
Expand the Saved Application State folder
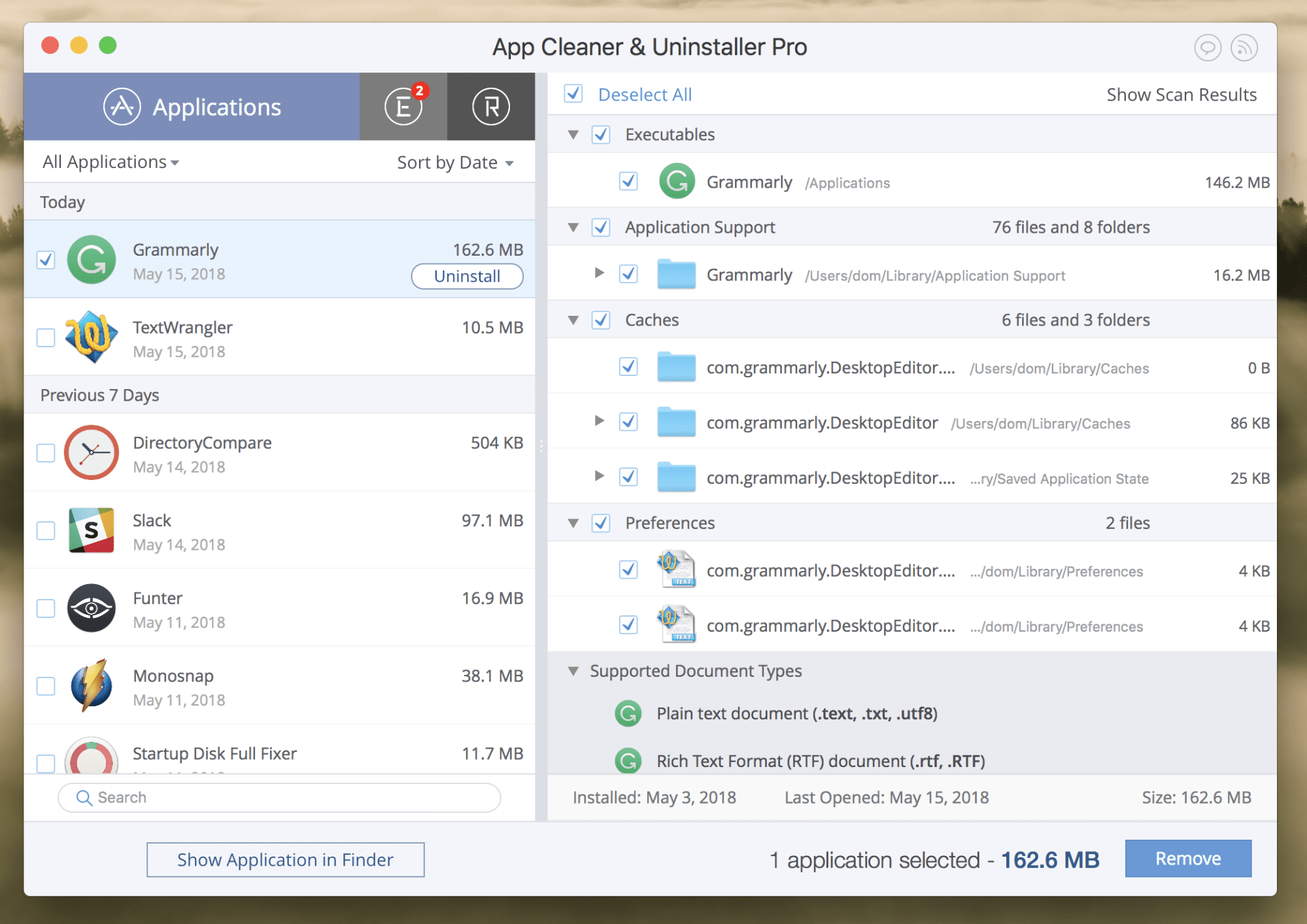[599, 475]
